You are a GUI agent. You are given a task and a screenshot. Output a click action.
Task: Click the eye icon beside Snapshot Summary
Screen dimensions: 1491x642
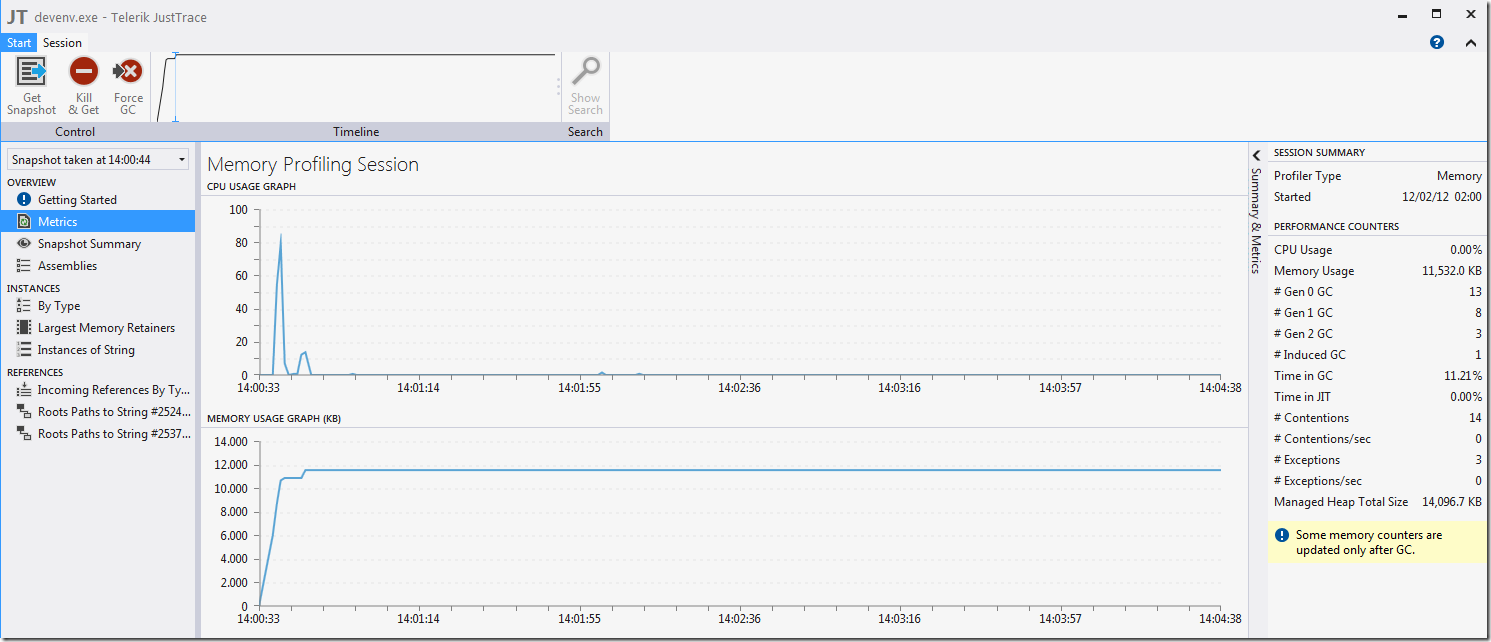[x=24, y=244]
